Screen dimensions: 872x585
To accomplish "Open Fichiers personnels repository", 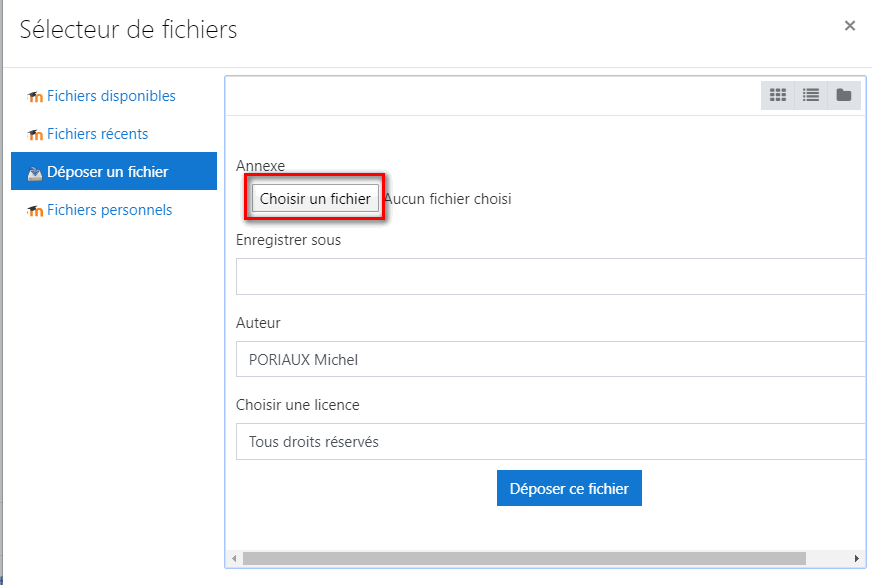I will pos(110,210).
